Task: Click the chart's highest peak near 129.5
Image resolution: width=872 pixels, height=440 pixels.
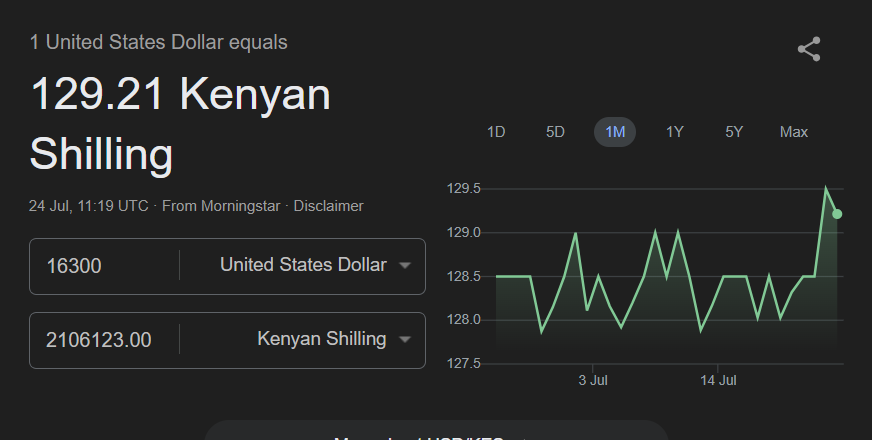Action: (826, 188)
